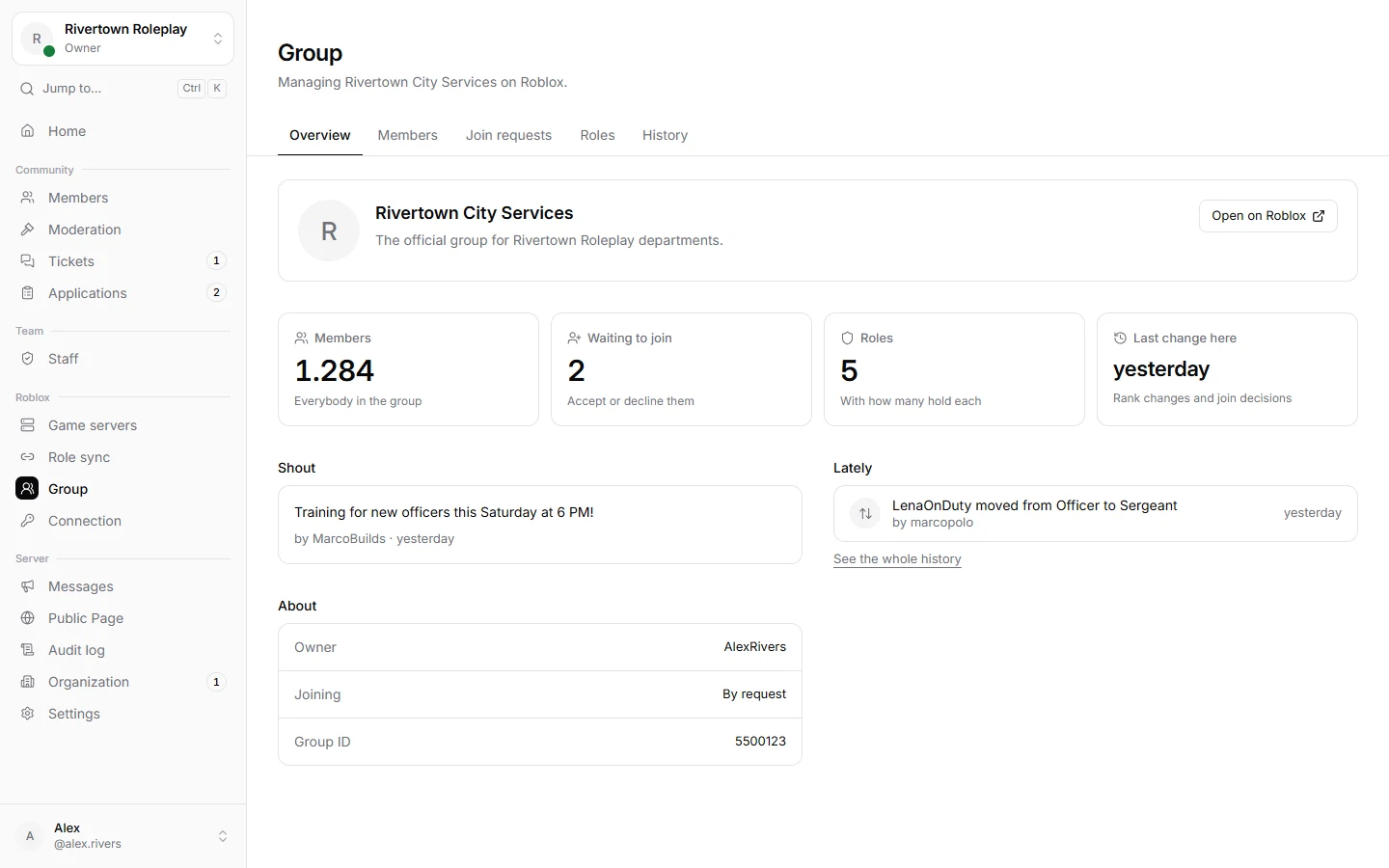Click the rank change arrows icon beside LenaOnDuty
This screenshot has height=868, width=1389.
tap(865, 514)
